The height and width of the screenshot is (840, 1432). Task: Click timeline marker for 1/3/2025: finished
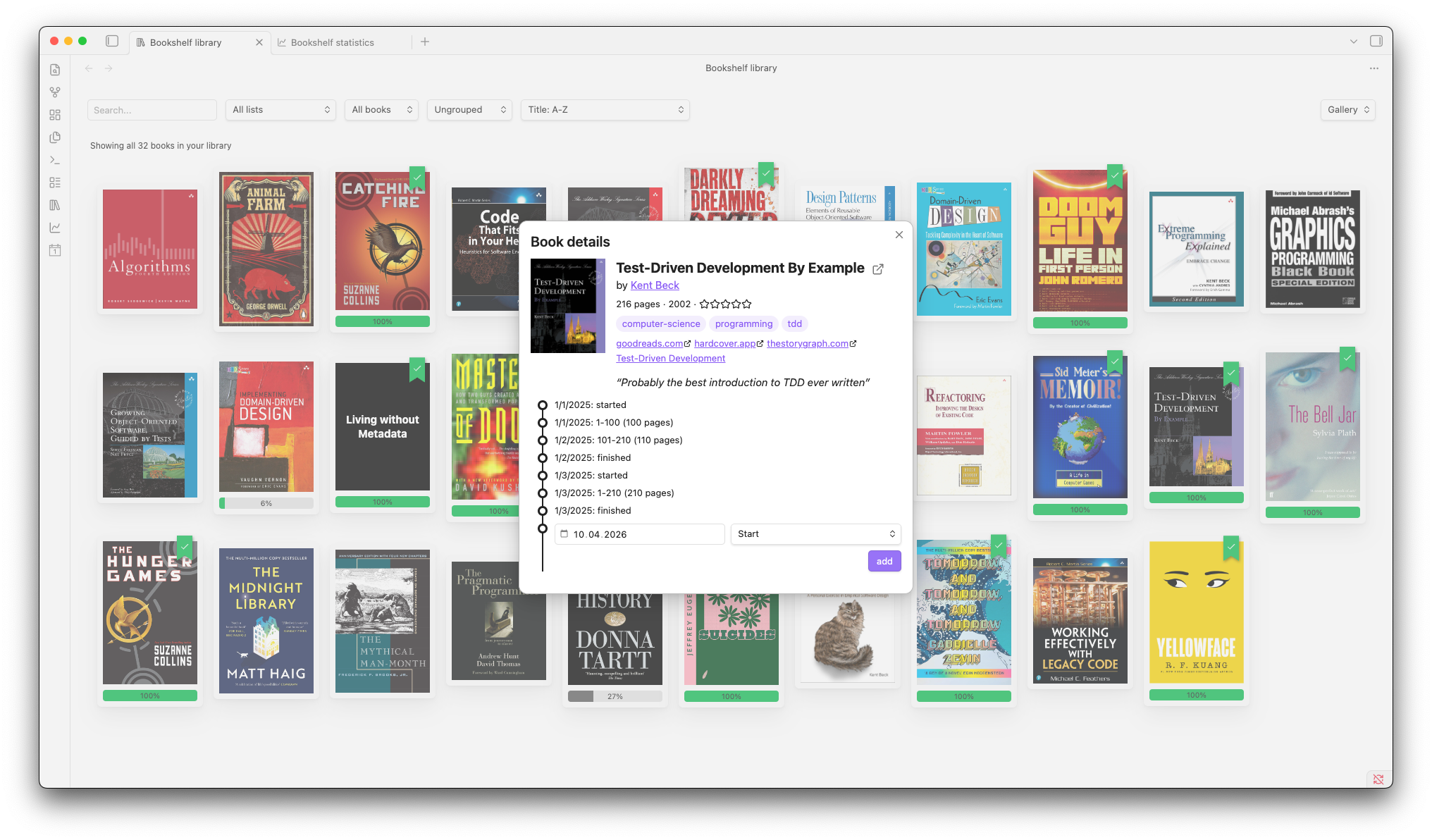[x=543, y=511]
